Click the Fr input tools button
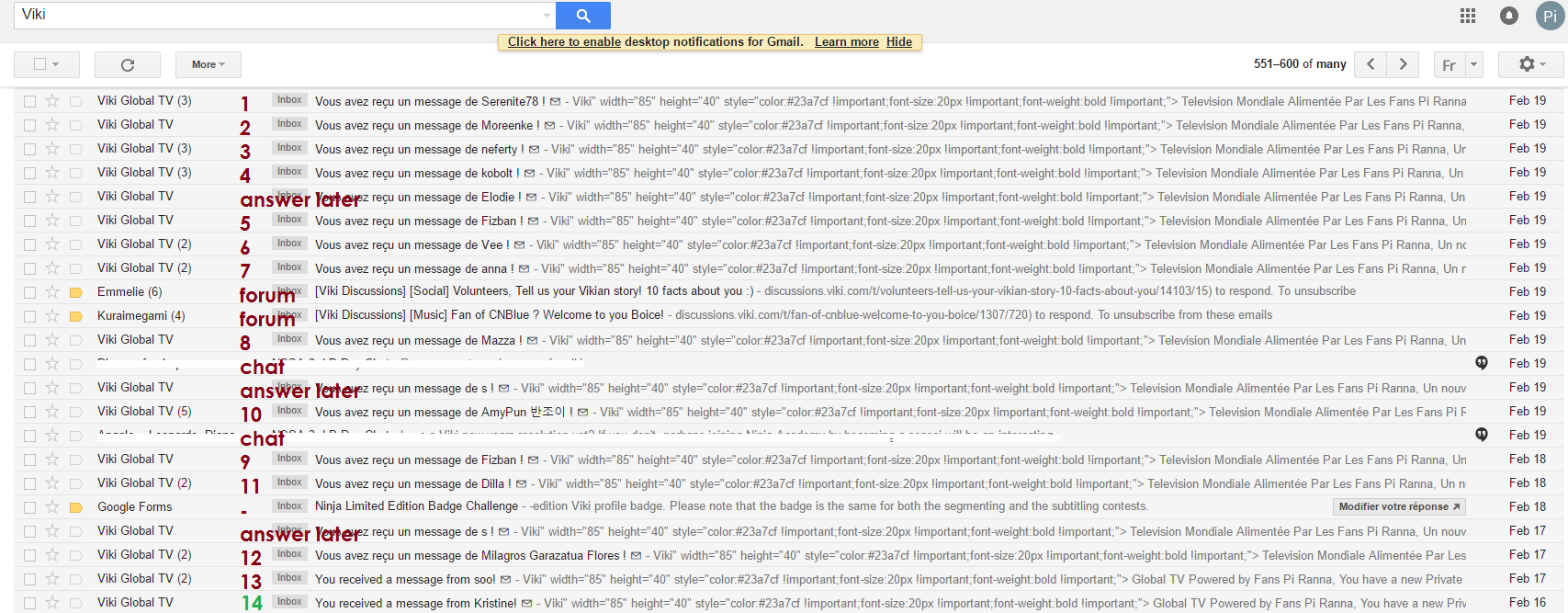 tap(1449, 65)
